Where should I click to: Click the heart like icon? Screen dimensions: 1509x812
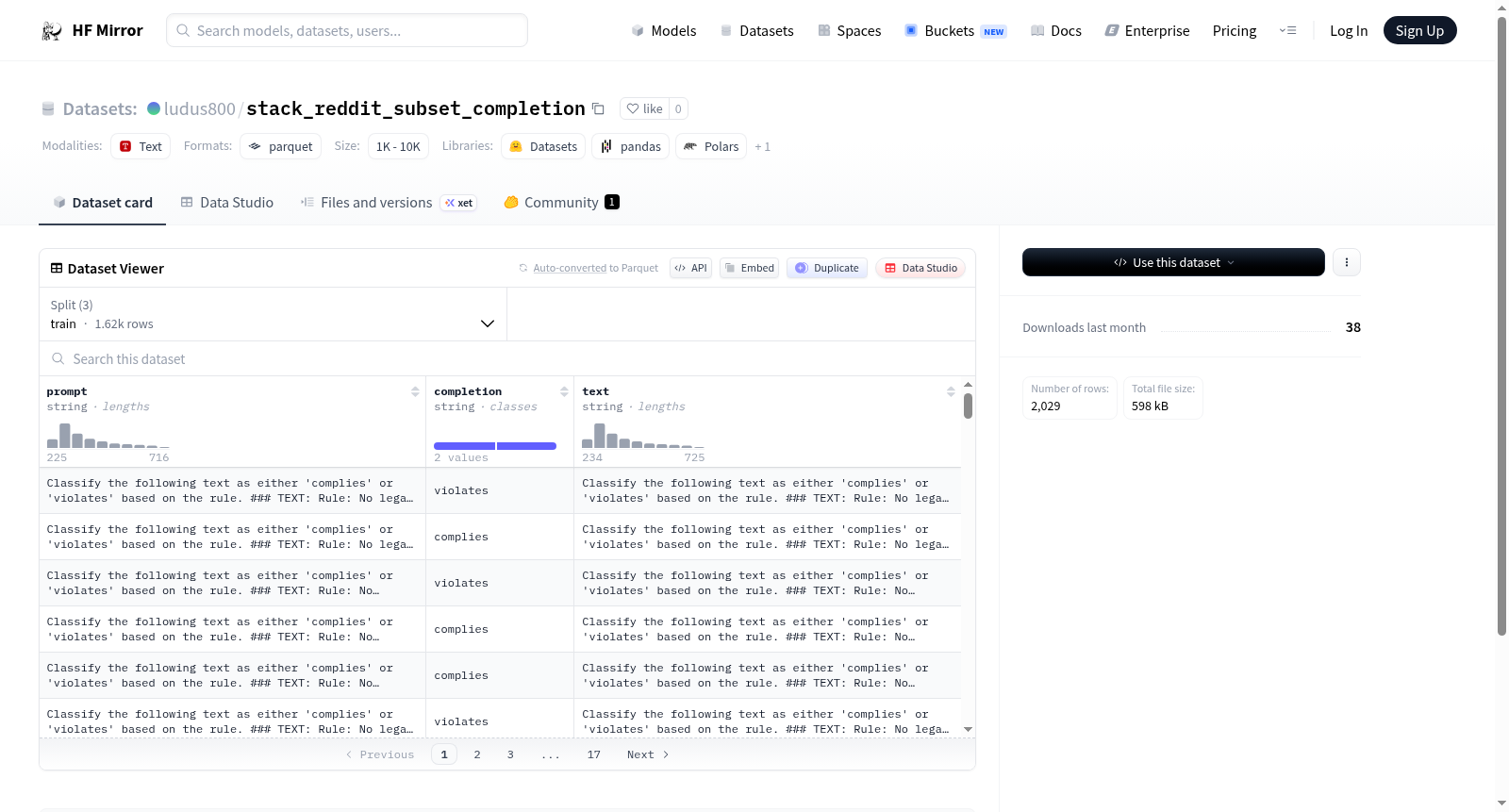(633, 108)
